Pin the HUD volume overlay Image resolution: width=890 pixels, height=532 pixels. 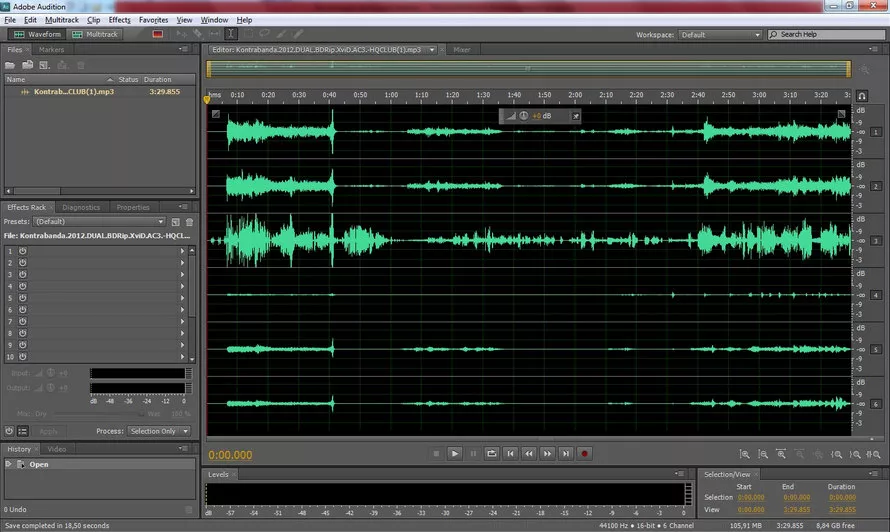click(x=576, y=116)
